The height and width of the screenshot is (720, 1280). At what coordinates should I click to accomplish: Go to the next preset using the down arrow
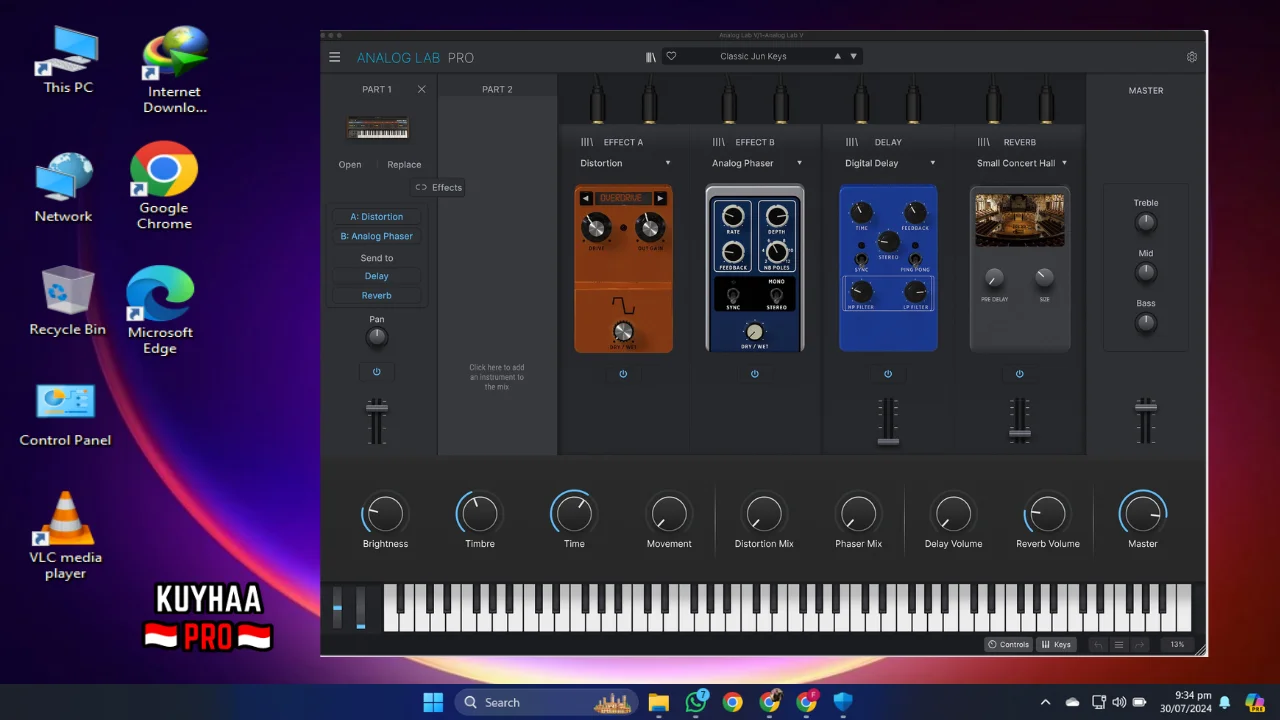pos(854,57)
